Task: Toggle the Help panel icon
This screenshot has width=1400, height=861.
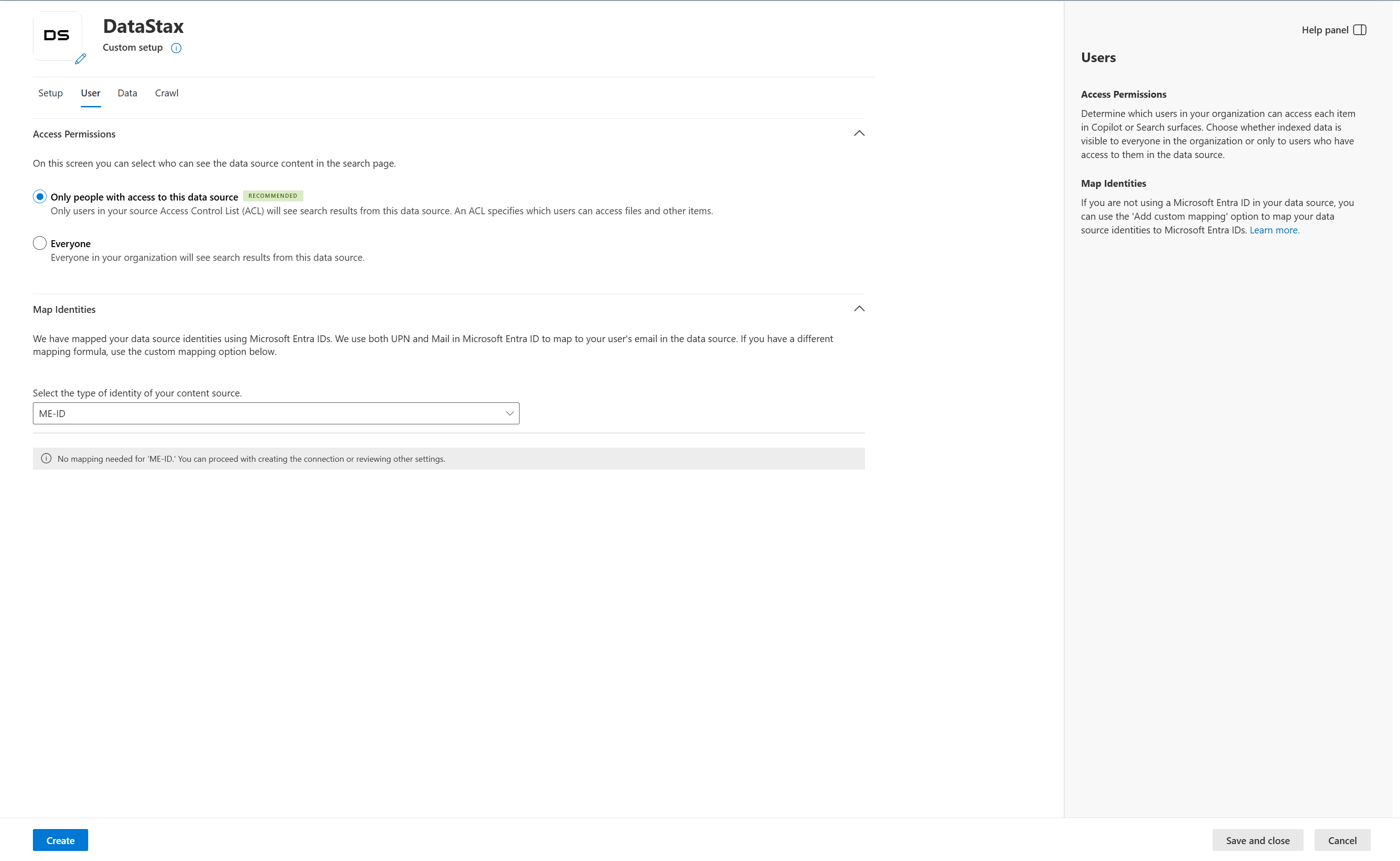Action: coord(1361,30)
